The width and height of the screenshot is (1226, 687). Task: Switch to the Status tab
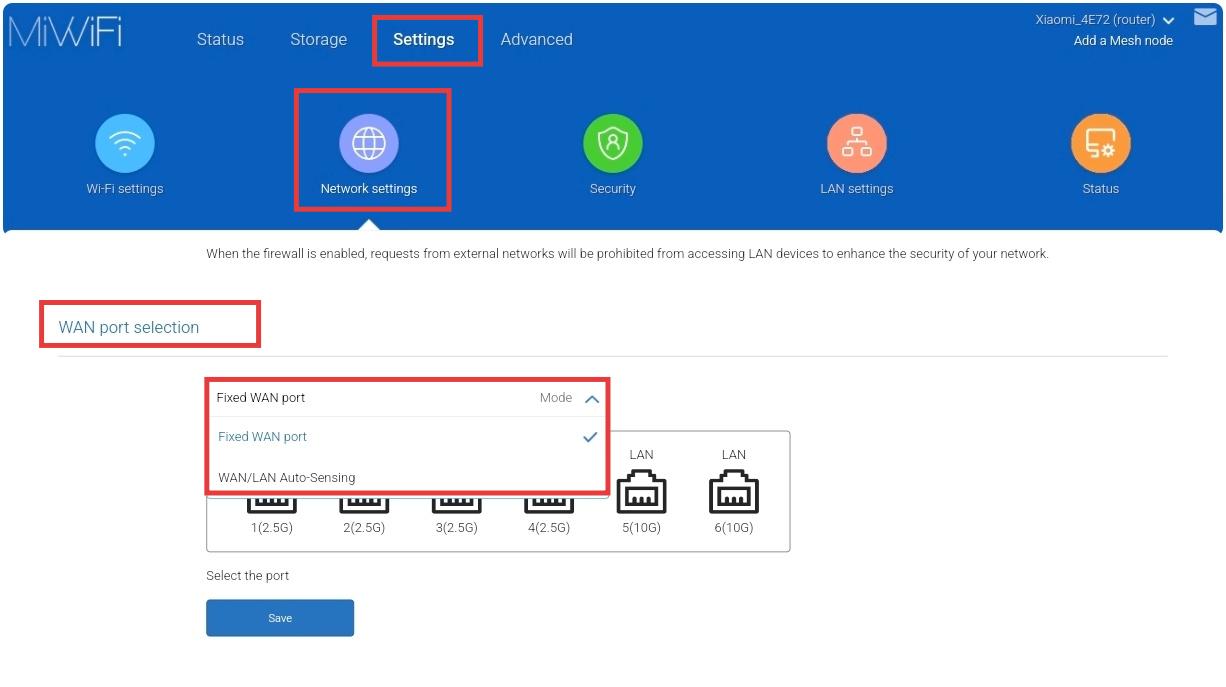pyautogui.click(x=220, y=40)
